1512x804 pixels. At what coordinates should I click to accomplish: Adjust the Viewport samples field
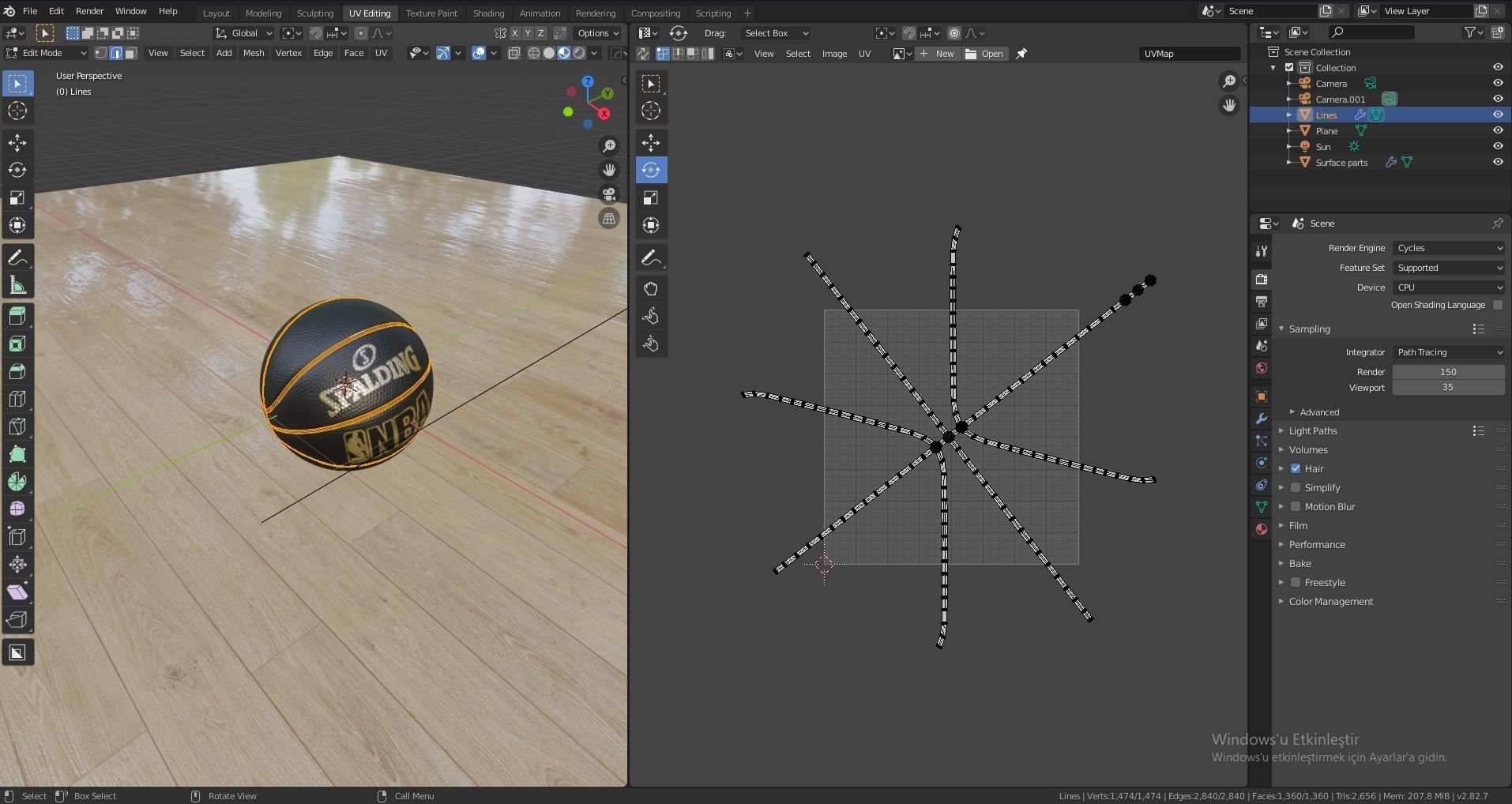[1448, 388]
